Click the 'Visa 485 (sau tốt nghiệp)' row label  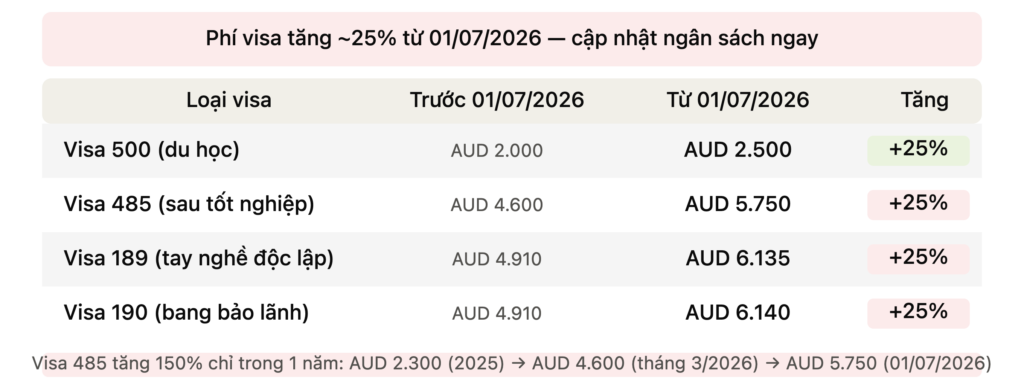tap(189, 204)
